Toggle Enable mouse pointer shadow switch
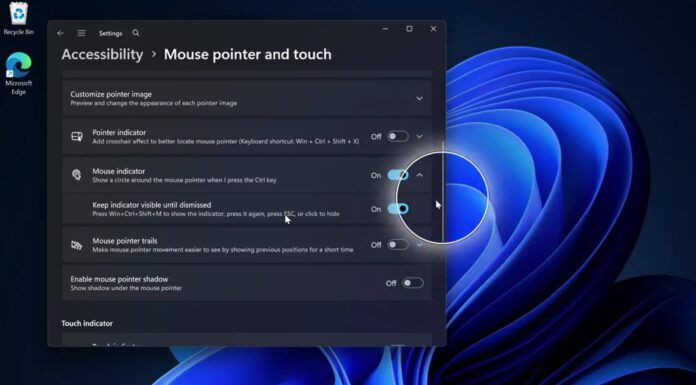 click(412, 283)
